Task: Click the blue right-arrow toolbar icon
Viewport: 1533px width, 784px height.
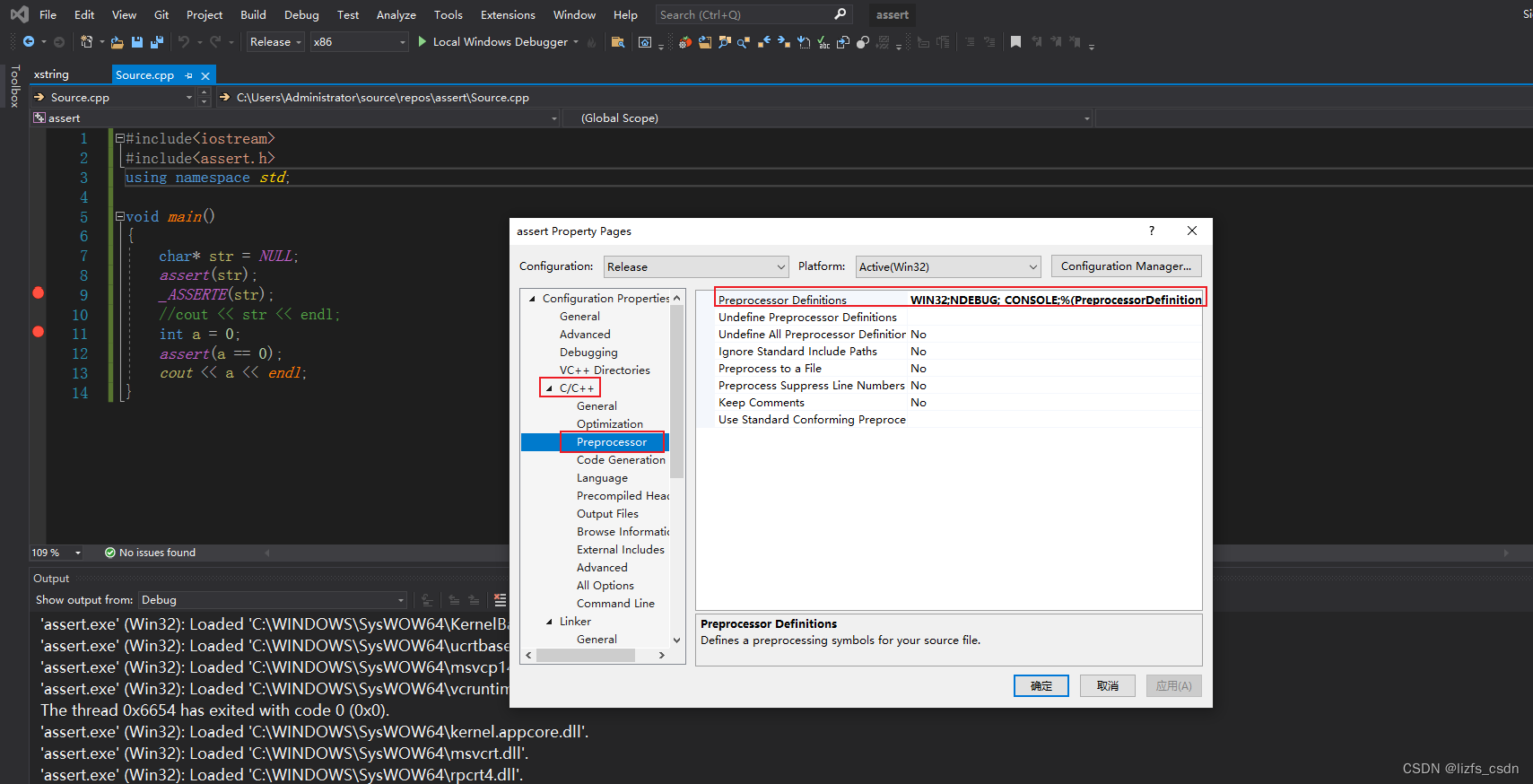Action: coord(784,42)
